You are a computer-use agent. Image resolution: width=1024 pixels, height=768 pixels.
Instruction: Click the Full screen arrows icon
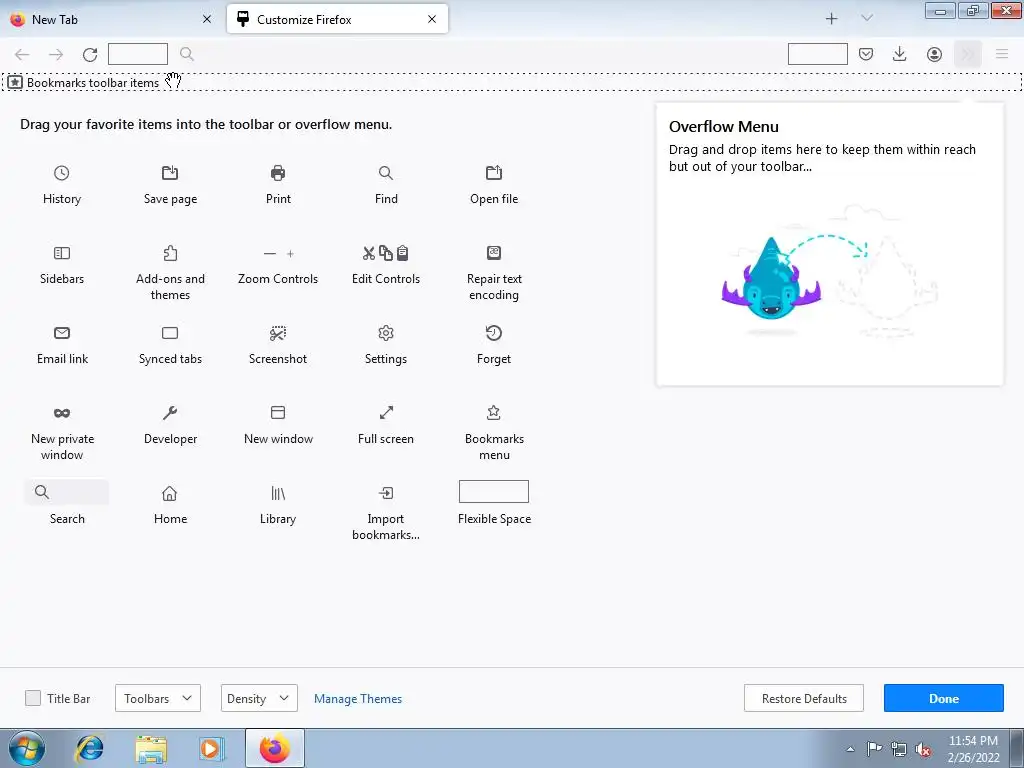click(386, 413)
